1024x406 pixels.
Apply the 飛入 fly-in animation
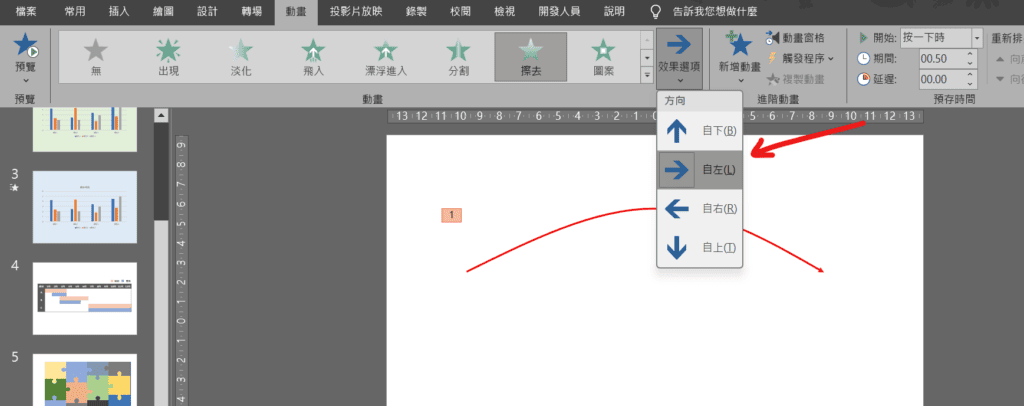[313, 57]
